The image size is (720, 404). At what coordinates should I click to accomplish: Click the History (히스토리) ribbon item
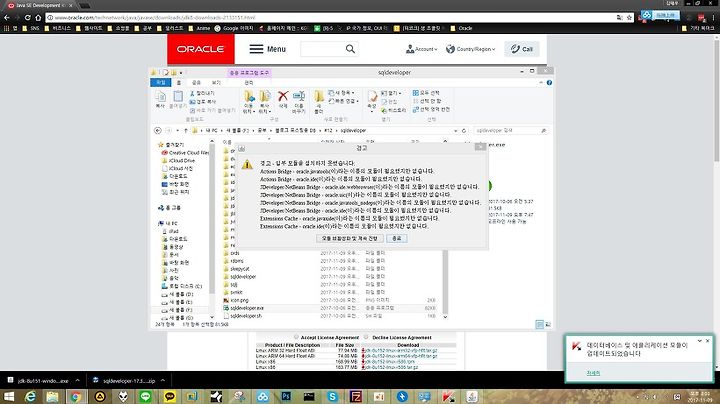coord(394,110)
